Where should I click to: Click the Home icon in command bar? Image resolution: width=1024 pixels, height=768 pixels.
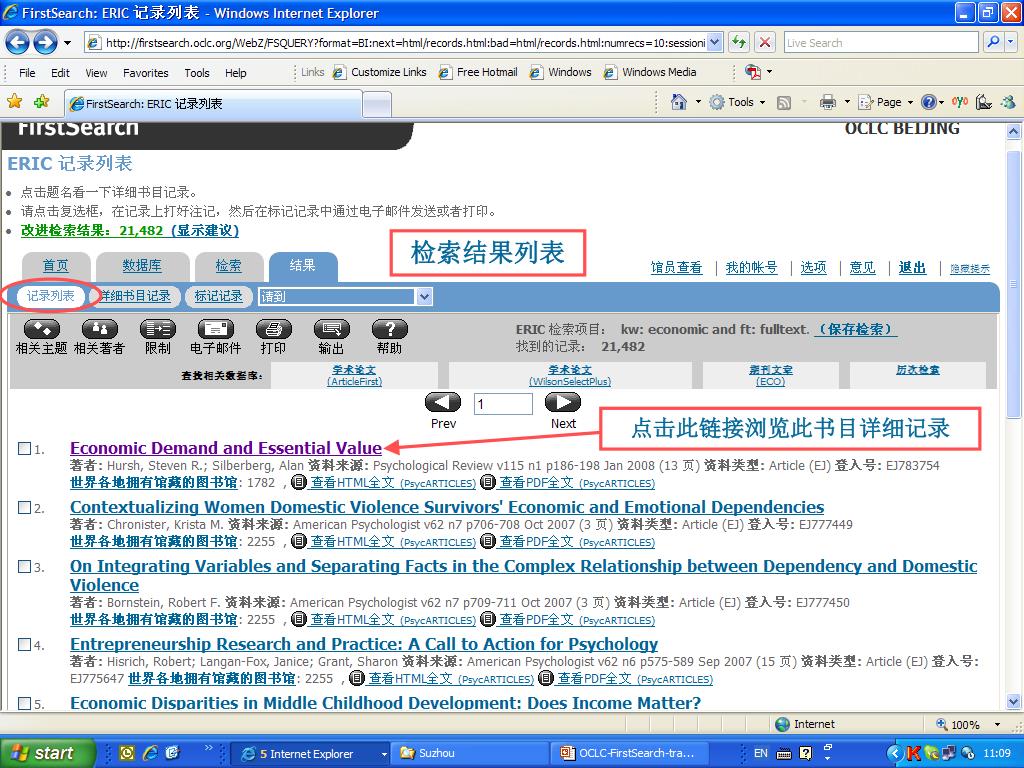coord(679,102)
